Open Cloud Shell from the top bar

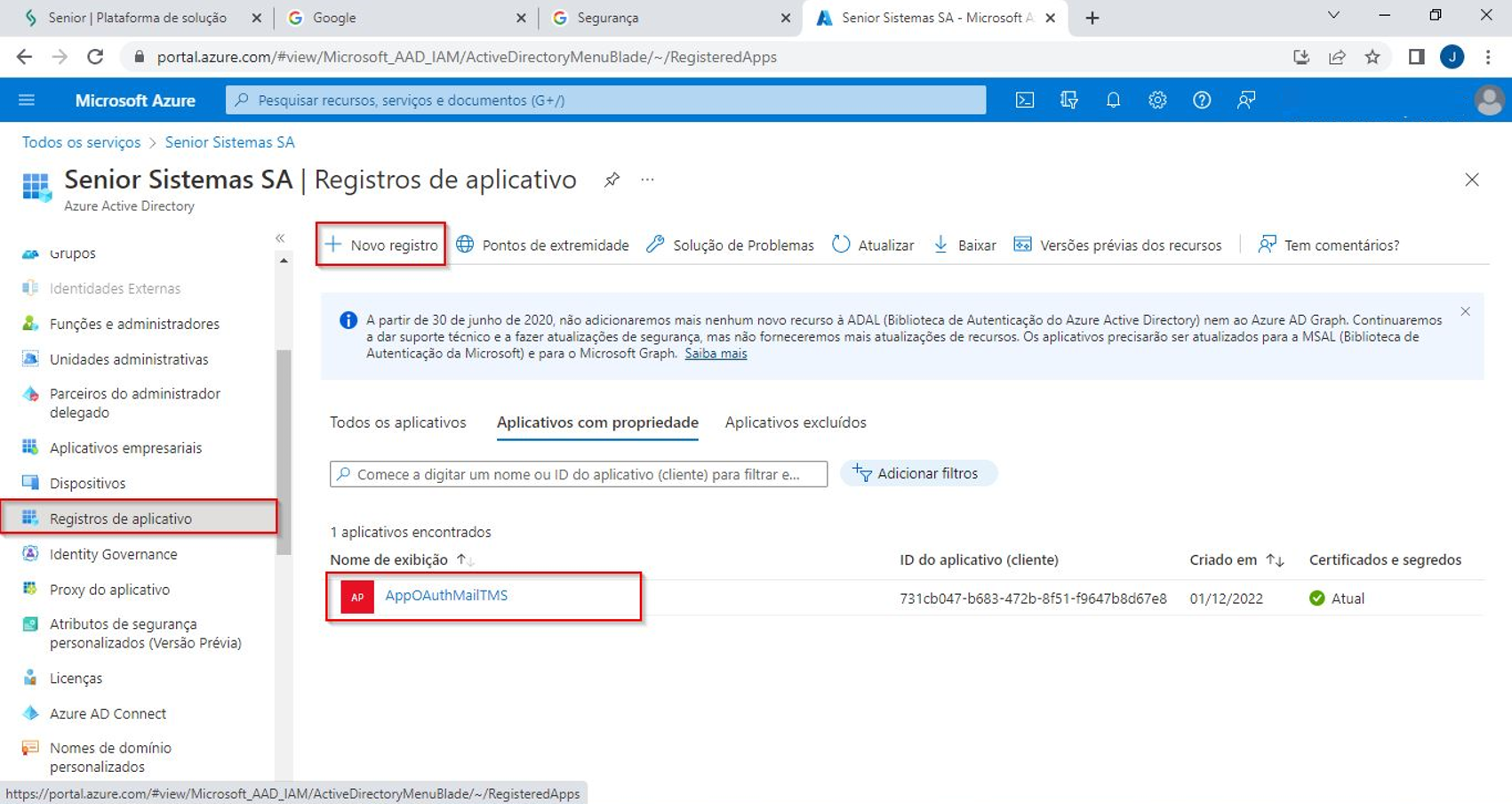pyautogui.click(x=1025, y=100)
